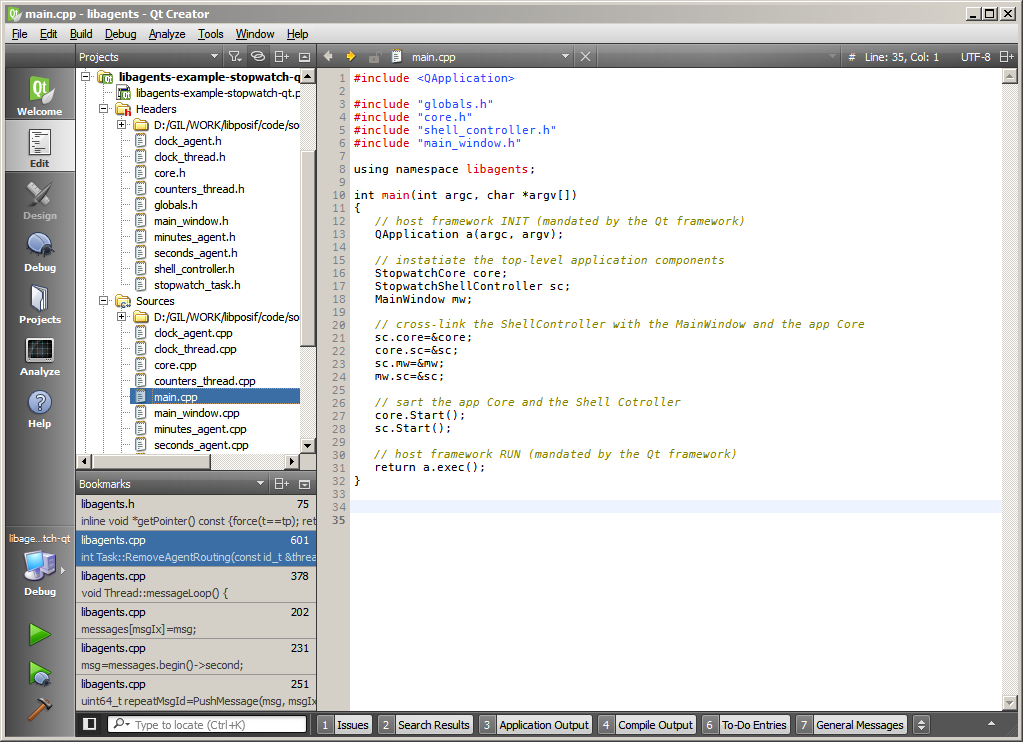Go to the Welcome mode
This screenshot has height=742, width=1023.
(39, 97)
